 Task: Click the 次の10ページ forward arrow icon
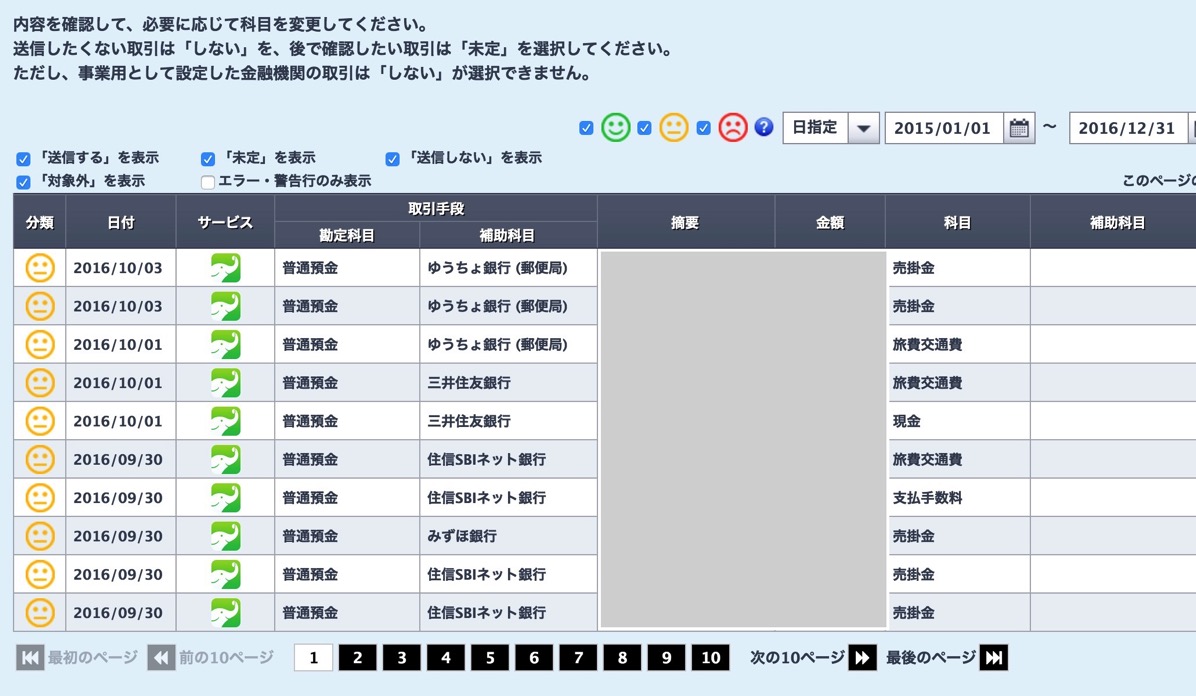[x=862, y=658]
